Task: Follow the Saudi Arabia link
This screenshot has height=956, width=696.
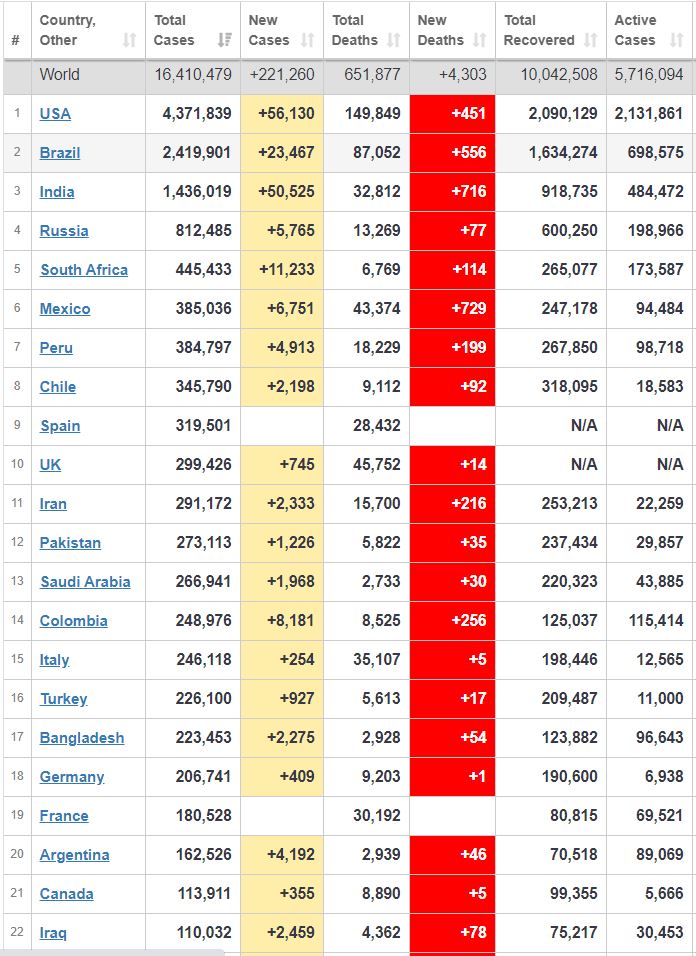Action: (85, 582)
